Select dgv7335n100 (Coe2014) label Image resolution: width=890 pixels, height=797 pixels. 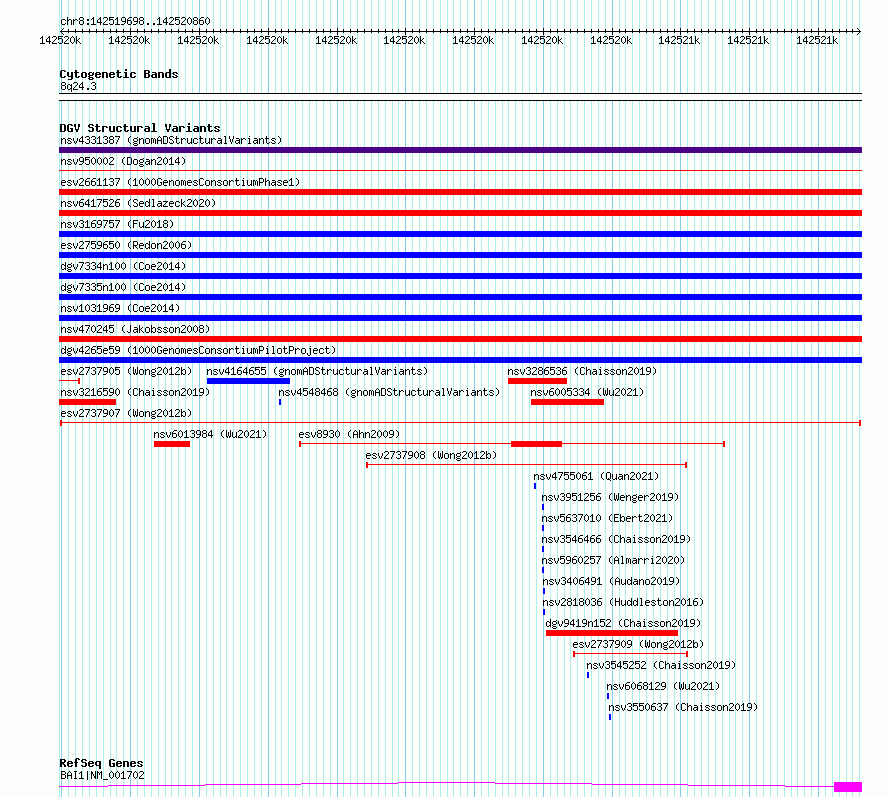tap(123, 287)
